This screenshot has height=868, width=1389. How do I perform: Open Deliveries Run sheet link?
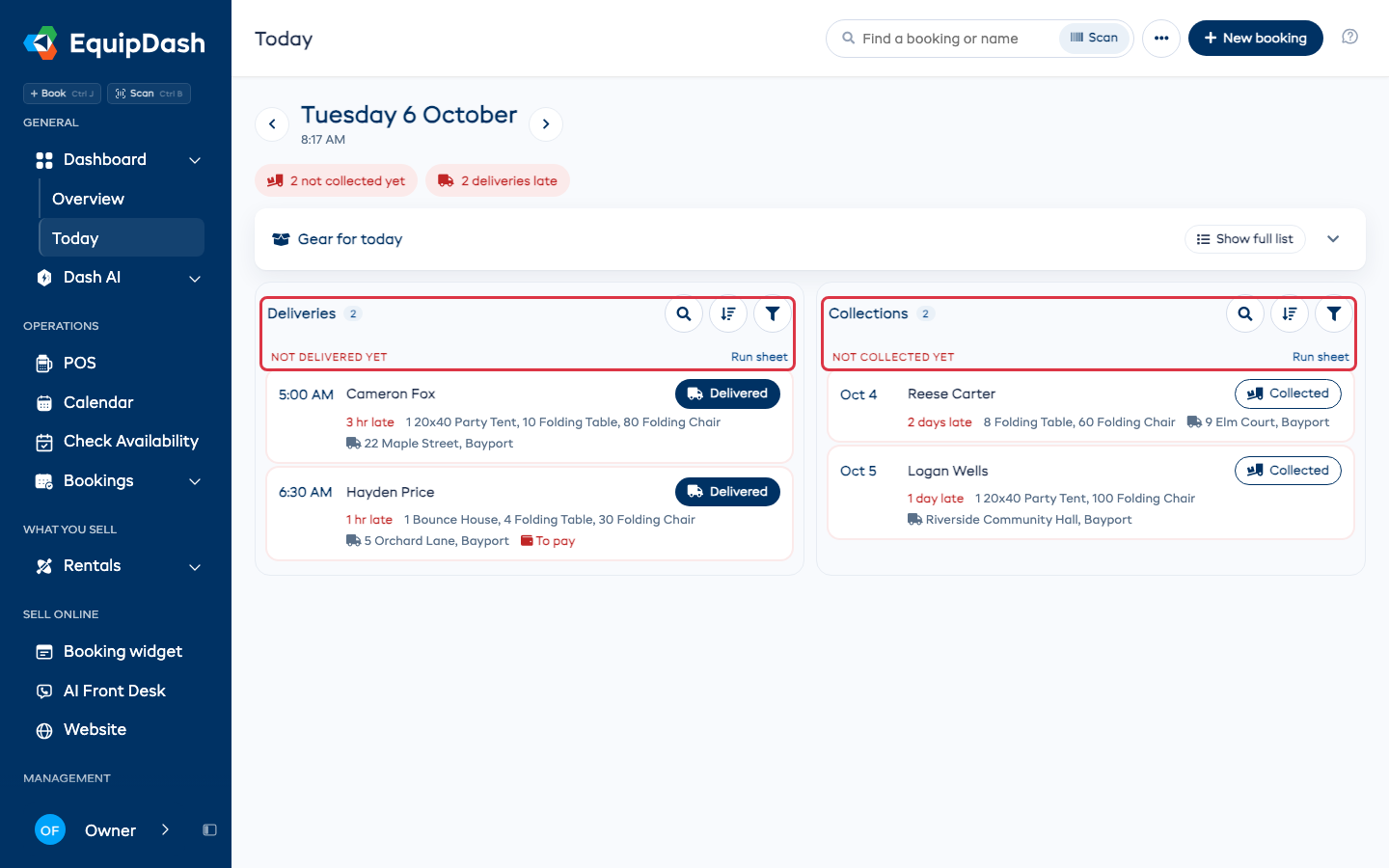click(x=759, y=357)
